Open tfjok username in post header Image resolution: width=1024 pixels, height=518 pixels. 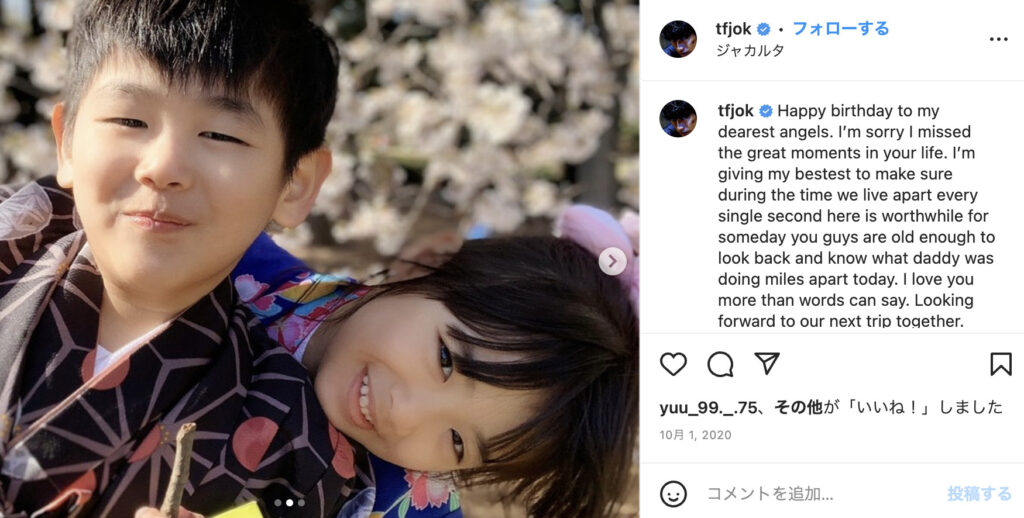click(735, 29)
